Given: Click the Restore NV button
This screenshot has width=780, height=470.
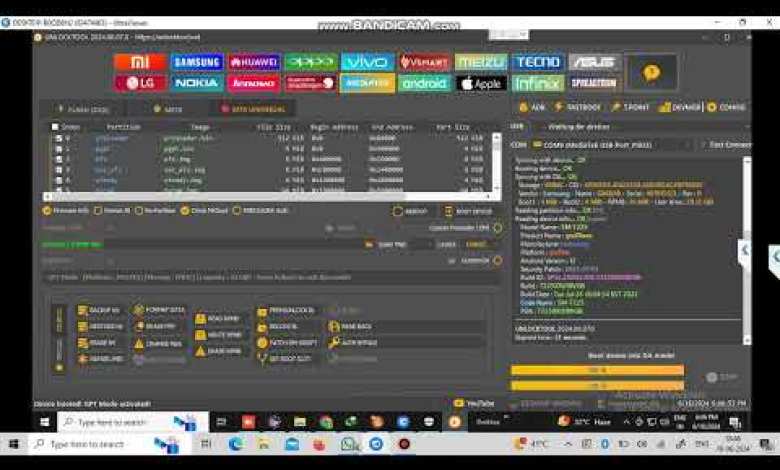Looking at the screenshot, I should [x=100, y=327].
